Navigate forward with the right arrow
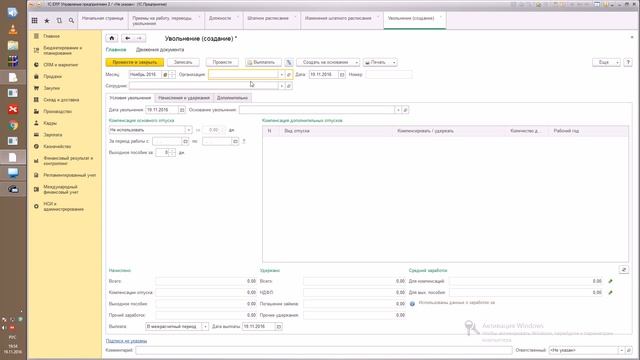Screen dimensions: 640x360 139,38
